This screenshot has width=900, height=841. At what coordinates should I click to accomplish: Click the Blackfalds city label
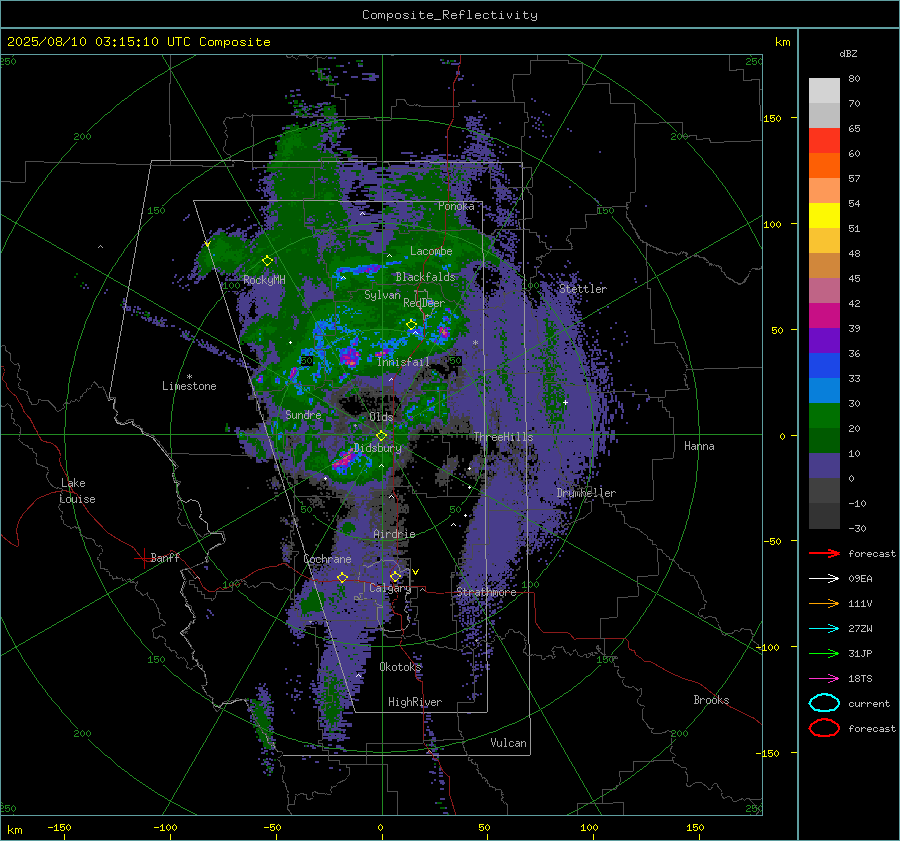click(425, 277)
